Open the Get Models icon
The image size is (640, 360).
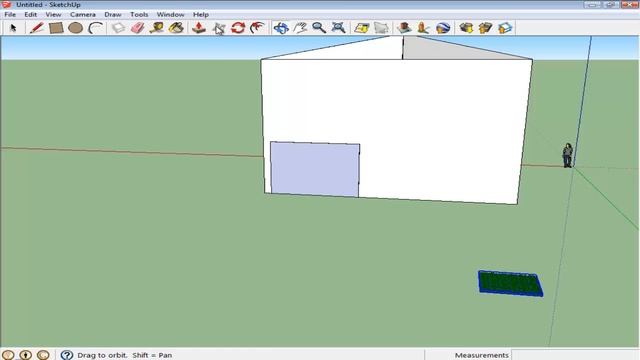tap(466, 28)
